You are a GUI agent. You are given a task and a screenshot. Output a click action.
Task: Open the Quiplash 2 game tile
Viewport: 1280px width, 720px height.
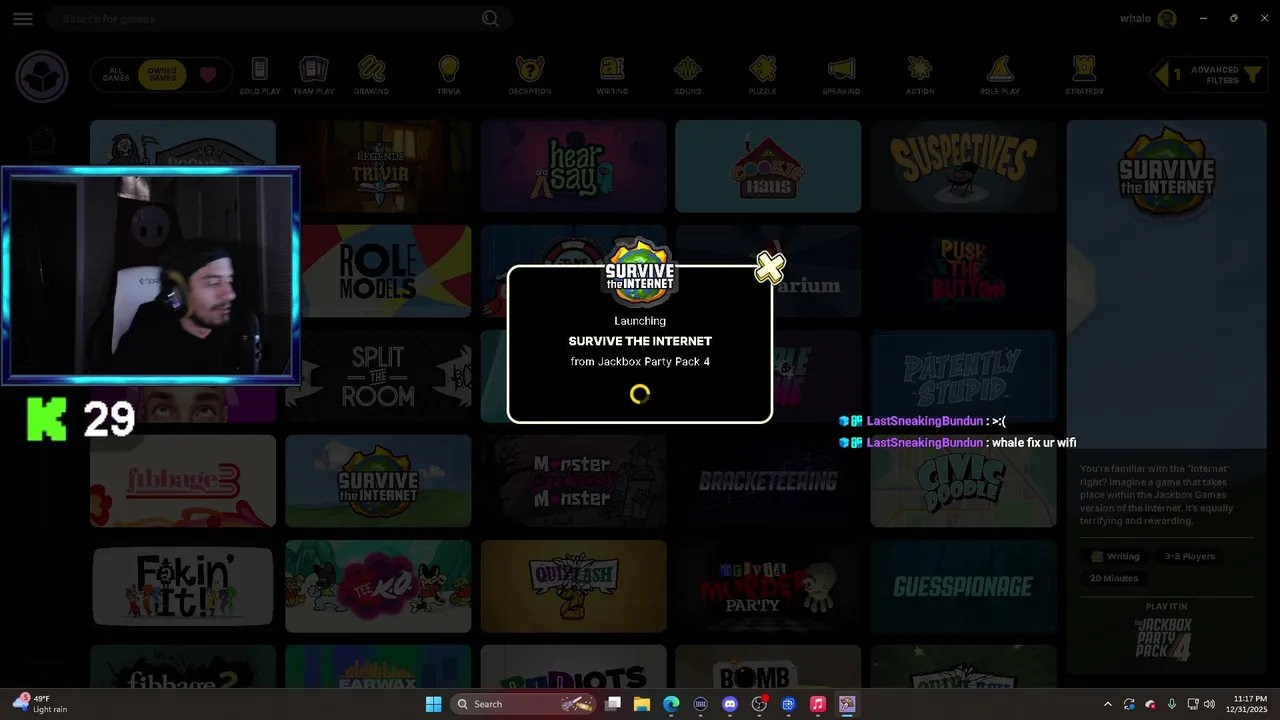pos(573,586)
